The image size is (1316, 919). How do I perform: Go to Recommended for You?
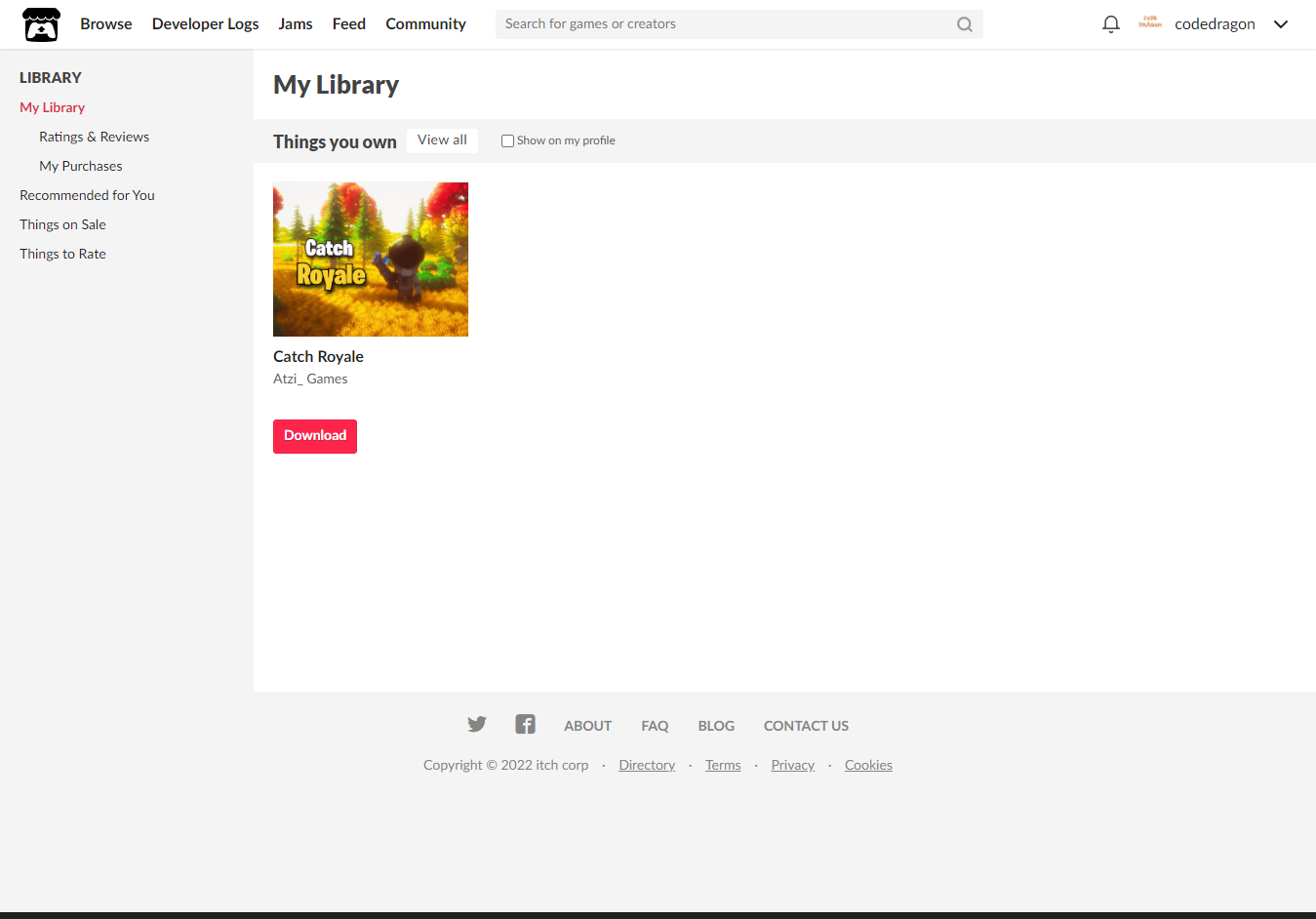[x=87, y=195]
